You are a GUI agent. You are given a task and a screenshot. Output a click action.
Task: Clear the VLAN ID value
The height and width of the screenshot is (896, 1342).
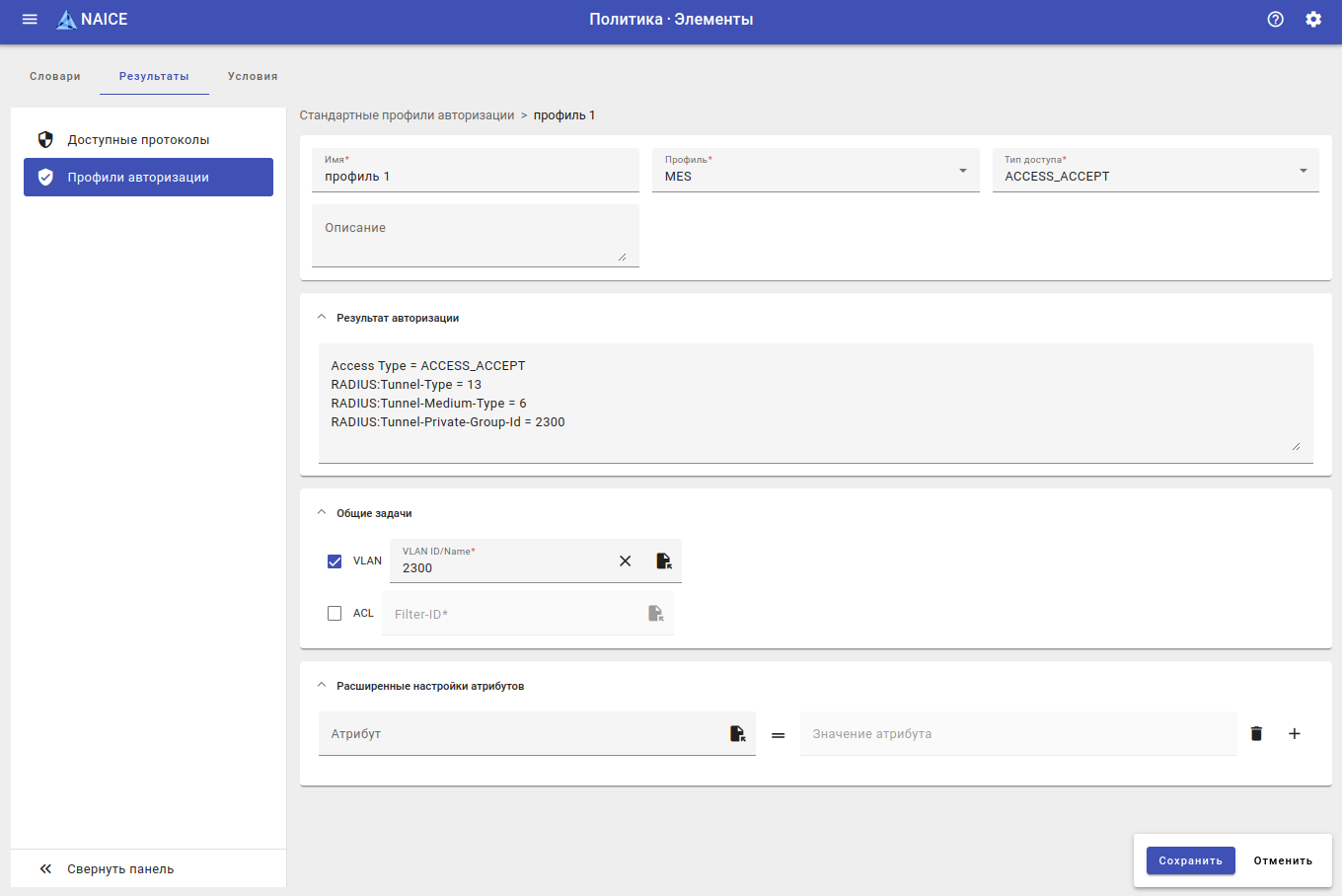coord(625,560)
